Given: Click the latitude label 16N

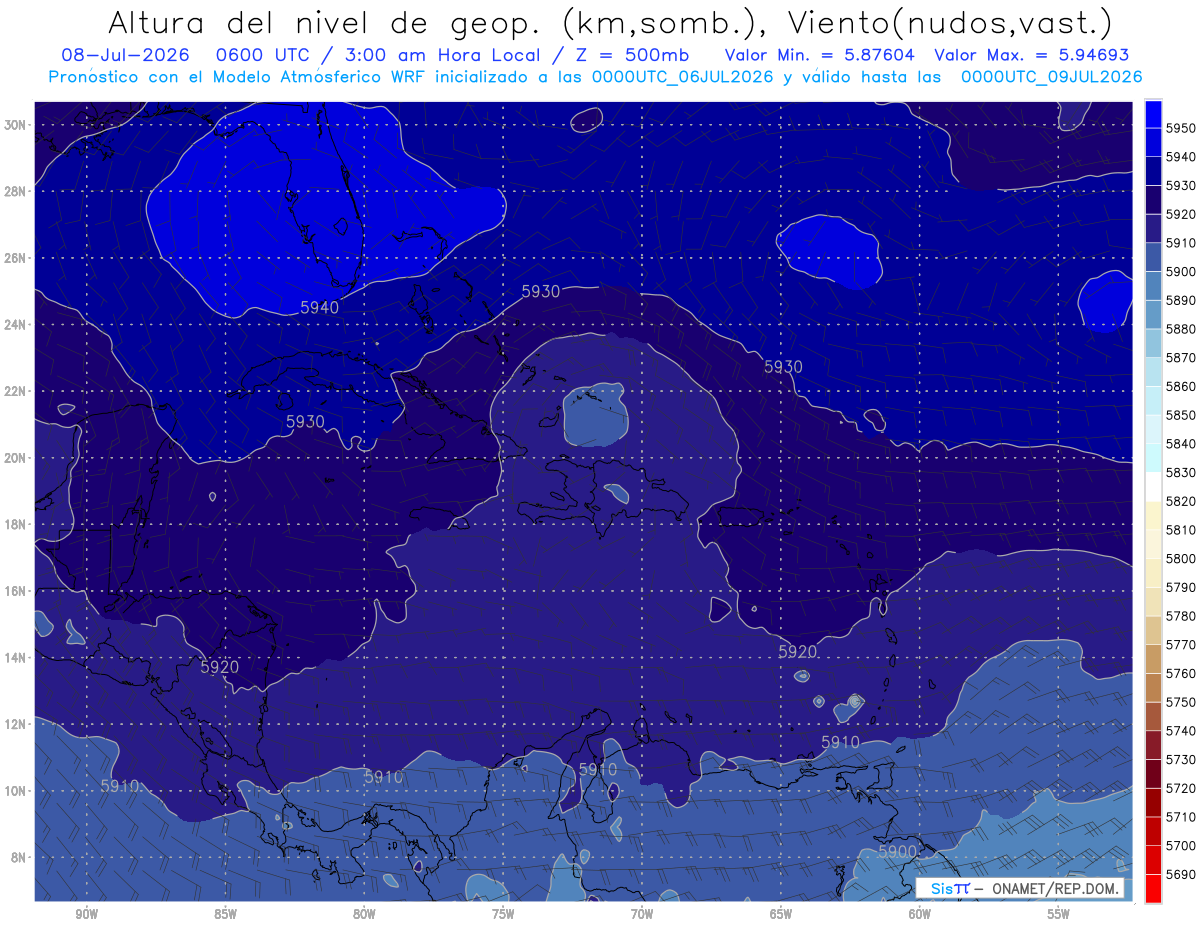Looking at the screenshot, I should point(15,591).
